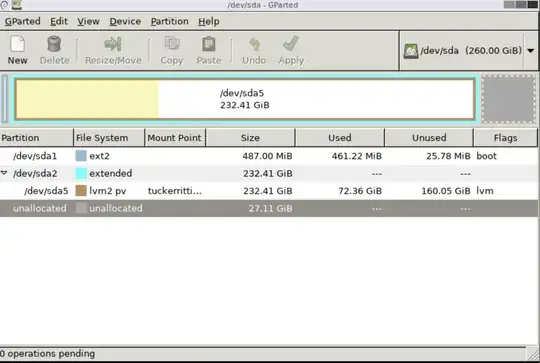Click the 461.22 MiB used value
Image resolution: width=540 pixels, height=363 pixels.
[356, 156]
